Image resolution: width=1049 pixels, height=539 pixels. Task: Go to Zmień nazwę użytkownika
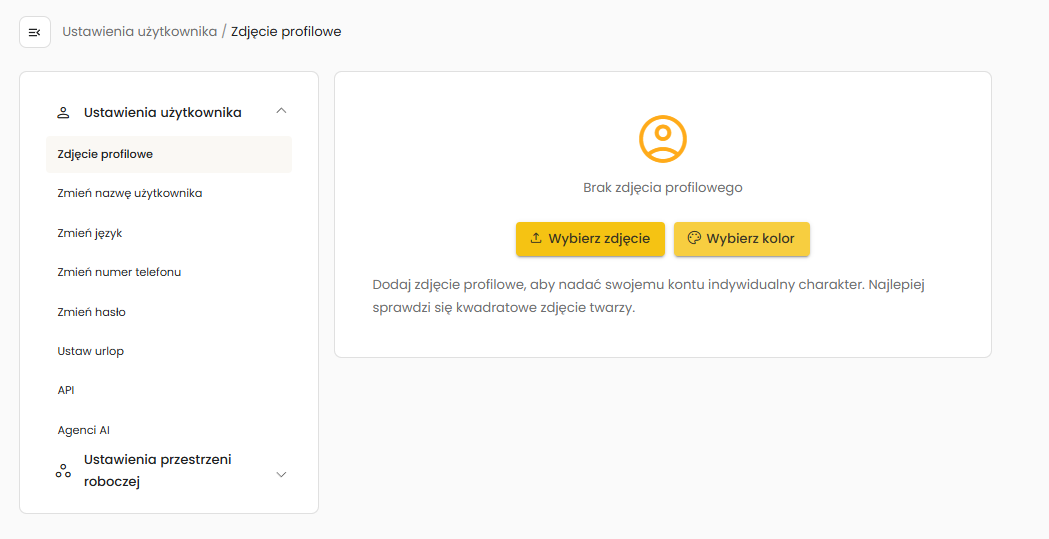[130, 193]
